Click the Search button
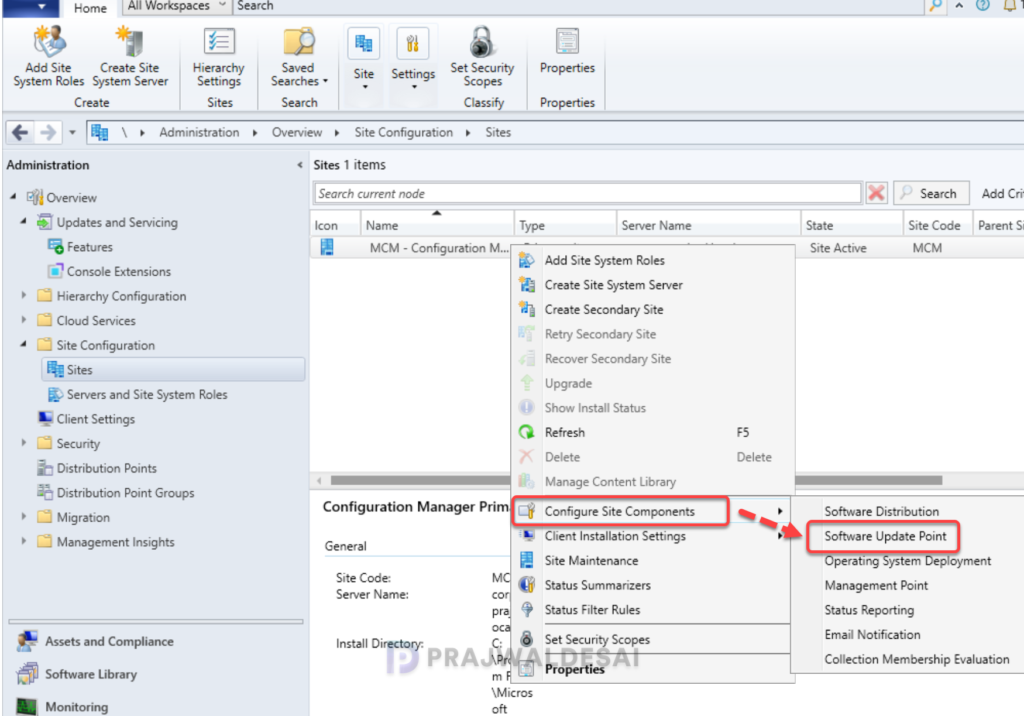Image resolution: width=1024 pixels, height=716 pixels. pyautogui.click(x=931, y=193)
